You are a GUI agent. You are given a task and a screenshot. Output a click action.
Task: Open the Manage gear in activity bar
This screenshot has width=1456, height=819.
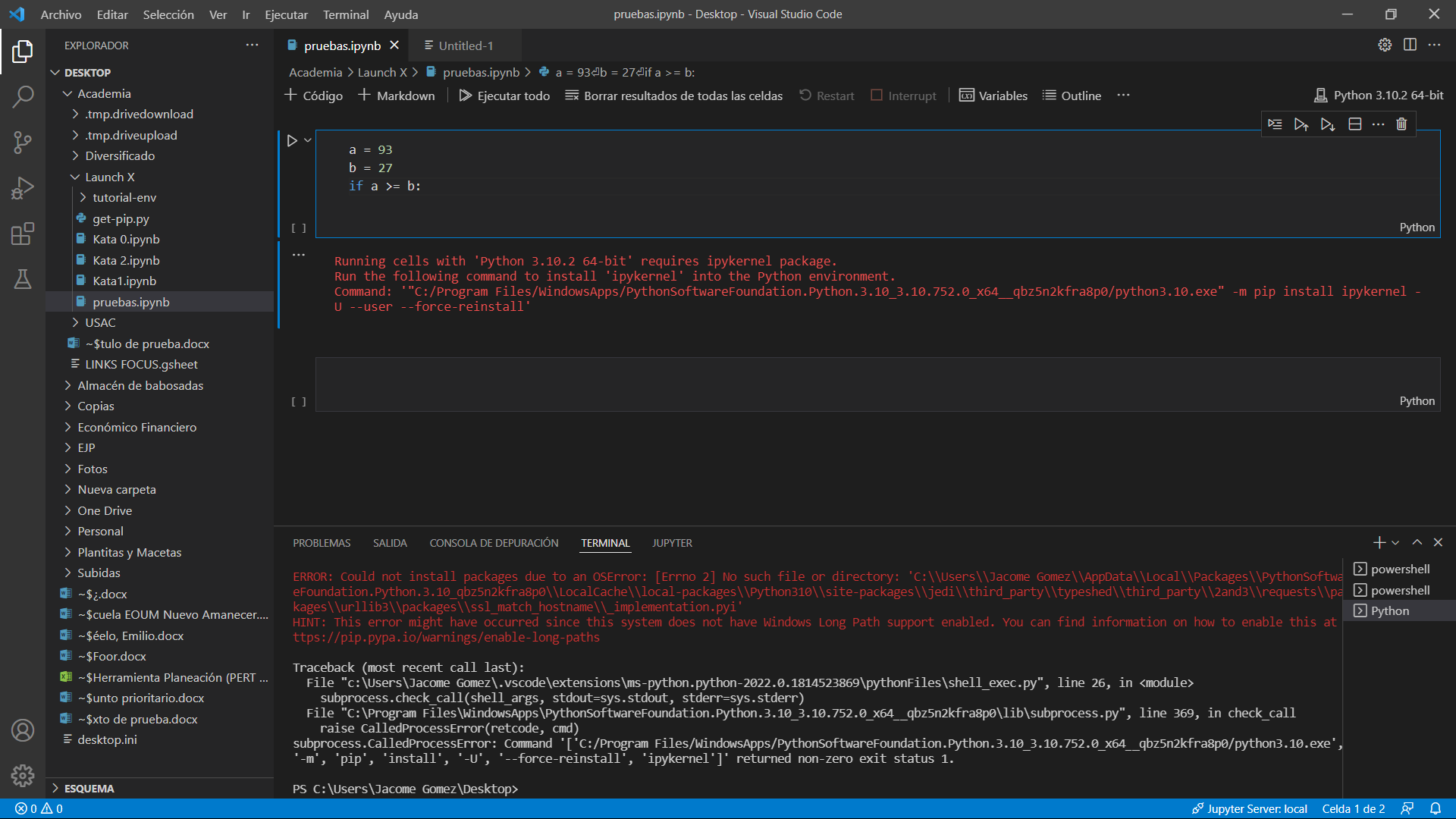click(x=23, y=775)
